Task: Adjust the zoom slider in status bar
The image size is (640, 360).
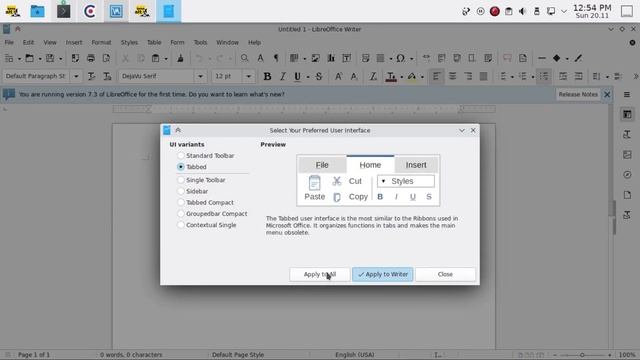Action: [582, 355]
